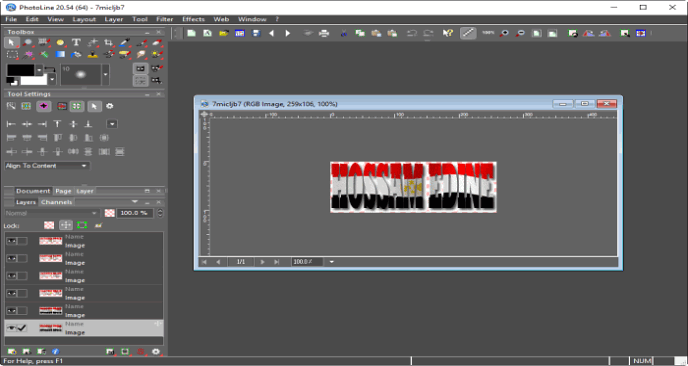Open Normal blend mode dropdown

click(52, 213)
